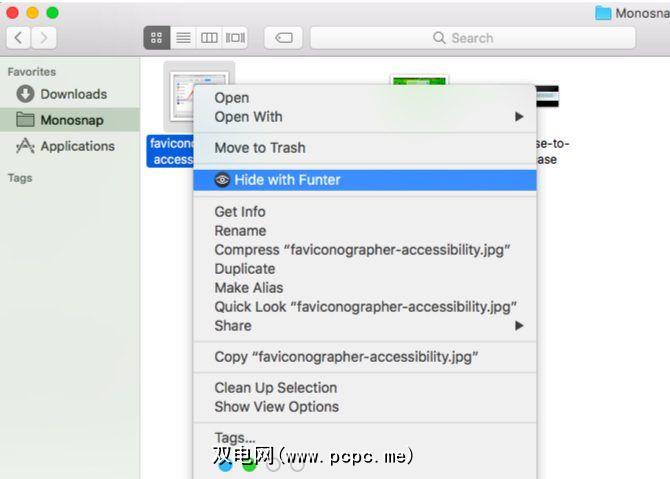Select Move to Trash
The image size is (670, 479).
(x=260, y=148)
